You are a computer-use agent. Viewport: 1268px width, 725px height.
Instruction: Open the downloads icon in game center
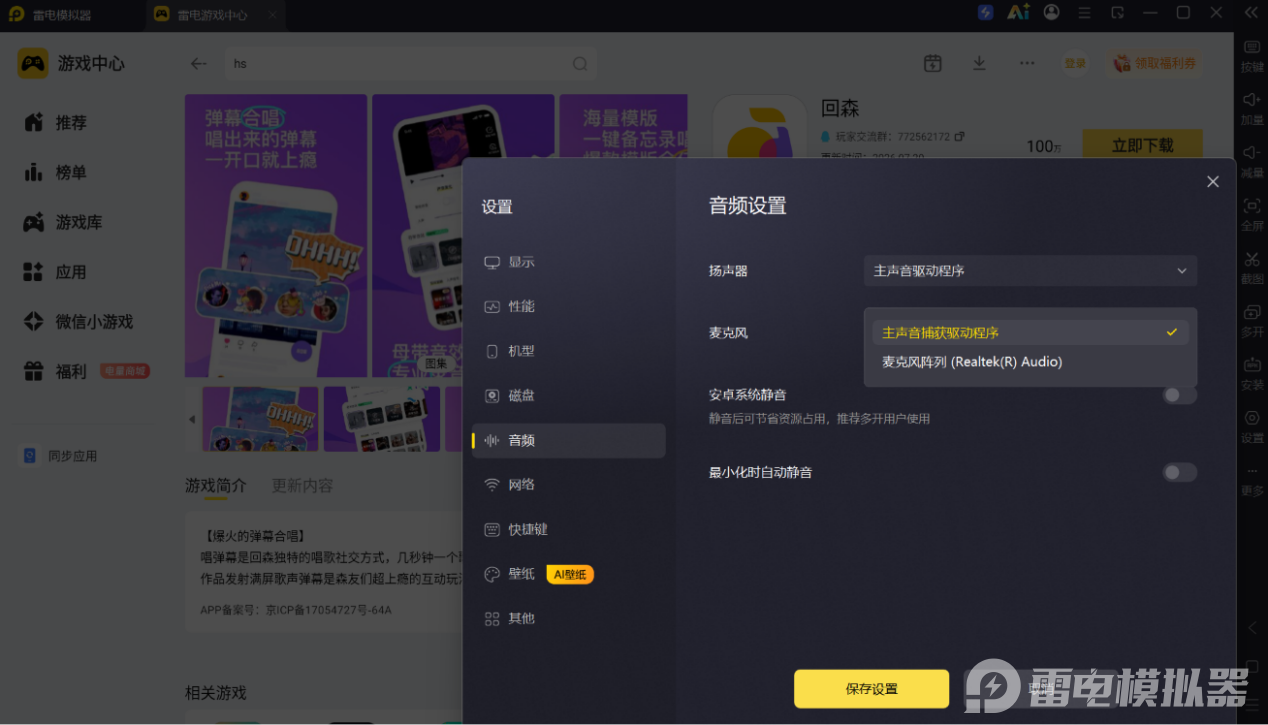(x=979, y=63)
